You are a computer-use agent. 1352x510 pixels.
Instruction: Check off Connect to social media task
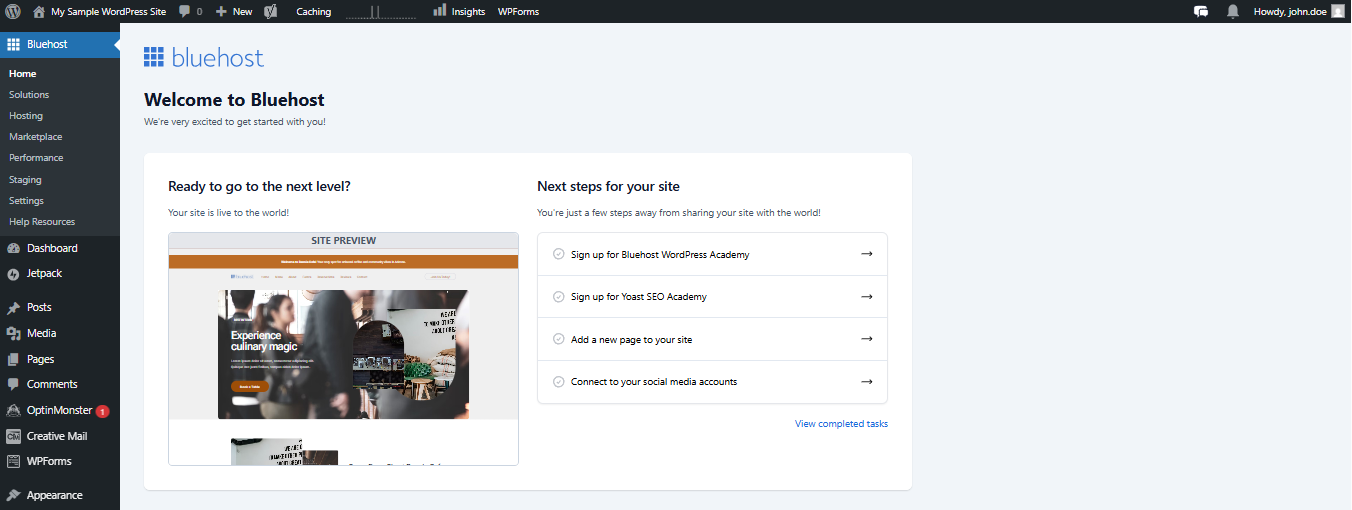558,382
